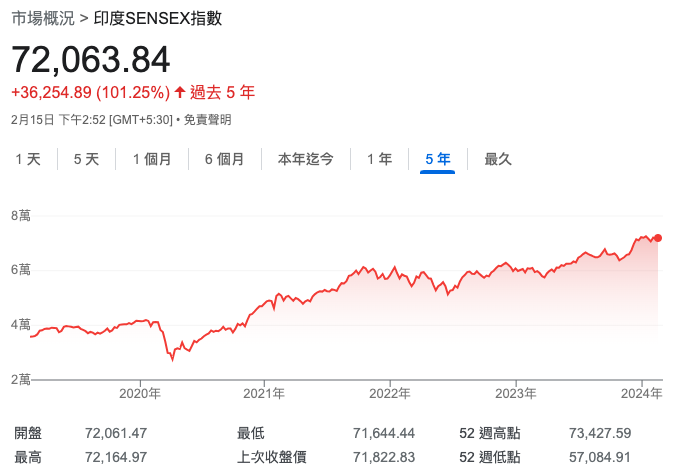Click the 8萬 y-axis label
This screenshot has height=476, width=683.
(x=21, y=216)
